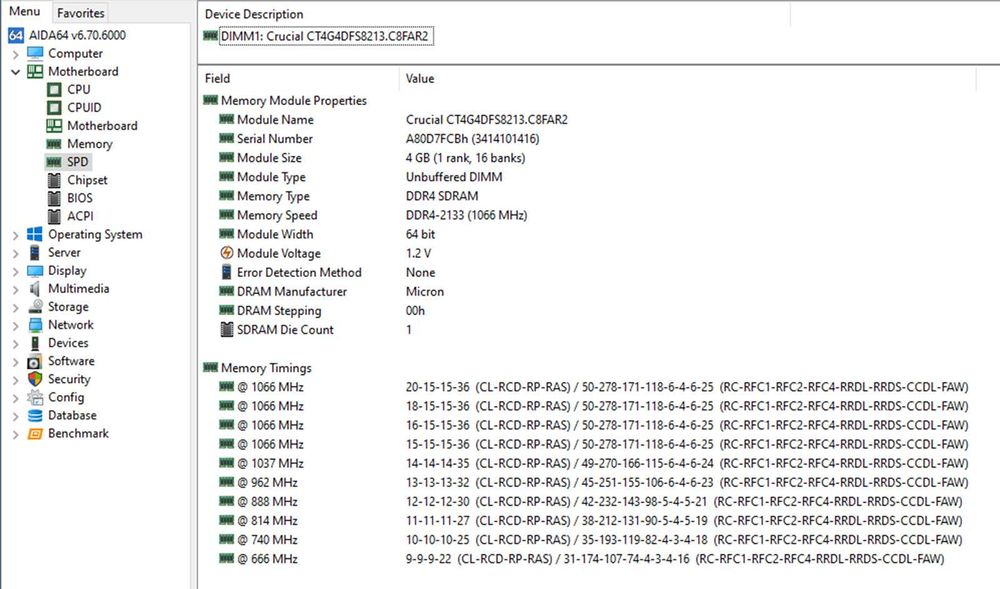
Task: Click the Config gears icon
Action: click(35, 397)
